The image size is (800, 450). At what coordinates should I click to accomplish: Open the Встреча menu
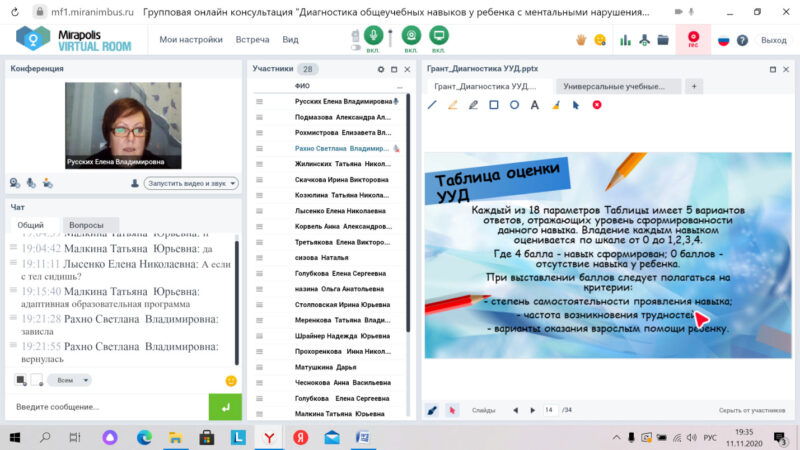(x=252, y=39)
